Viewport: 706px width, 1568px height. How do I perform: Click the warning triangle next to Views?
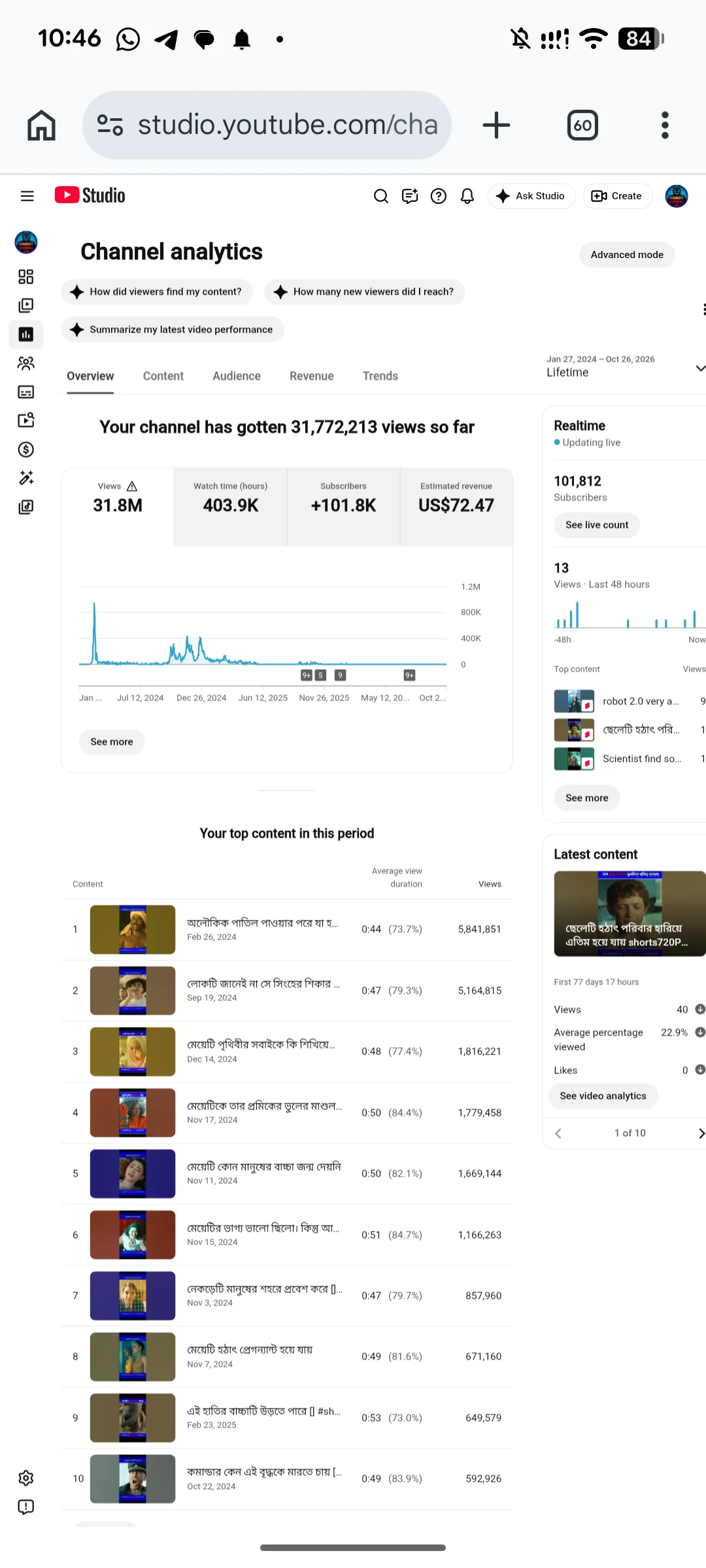click(x=132, y=486)
